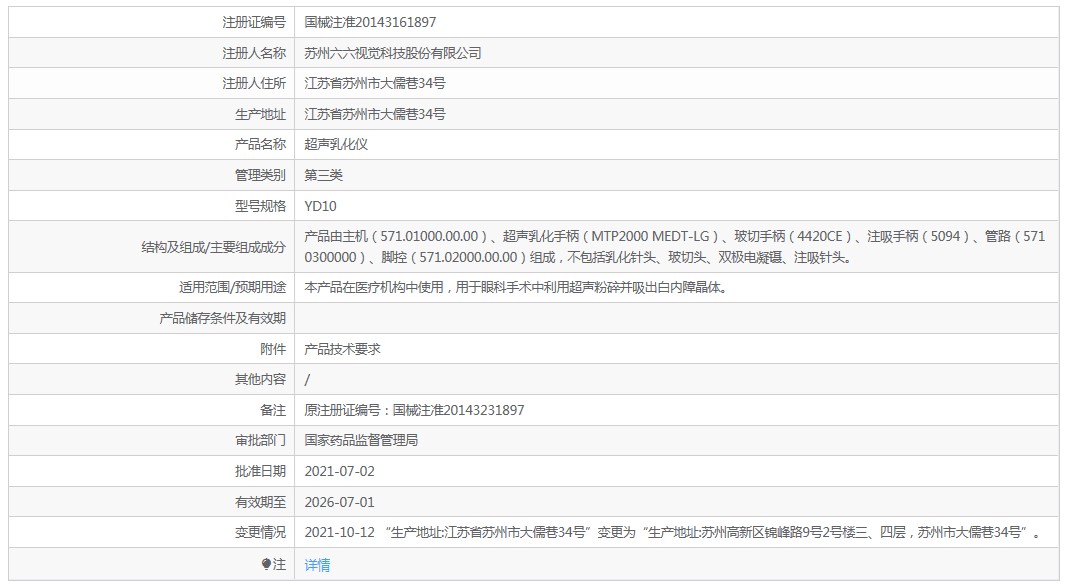Click the 备注 label

coord(273,410)
